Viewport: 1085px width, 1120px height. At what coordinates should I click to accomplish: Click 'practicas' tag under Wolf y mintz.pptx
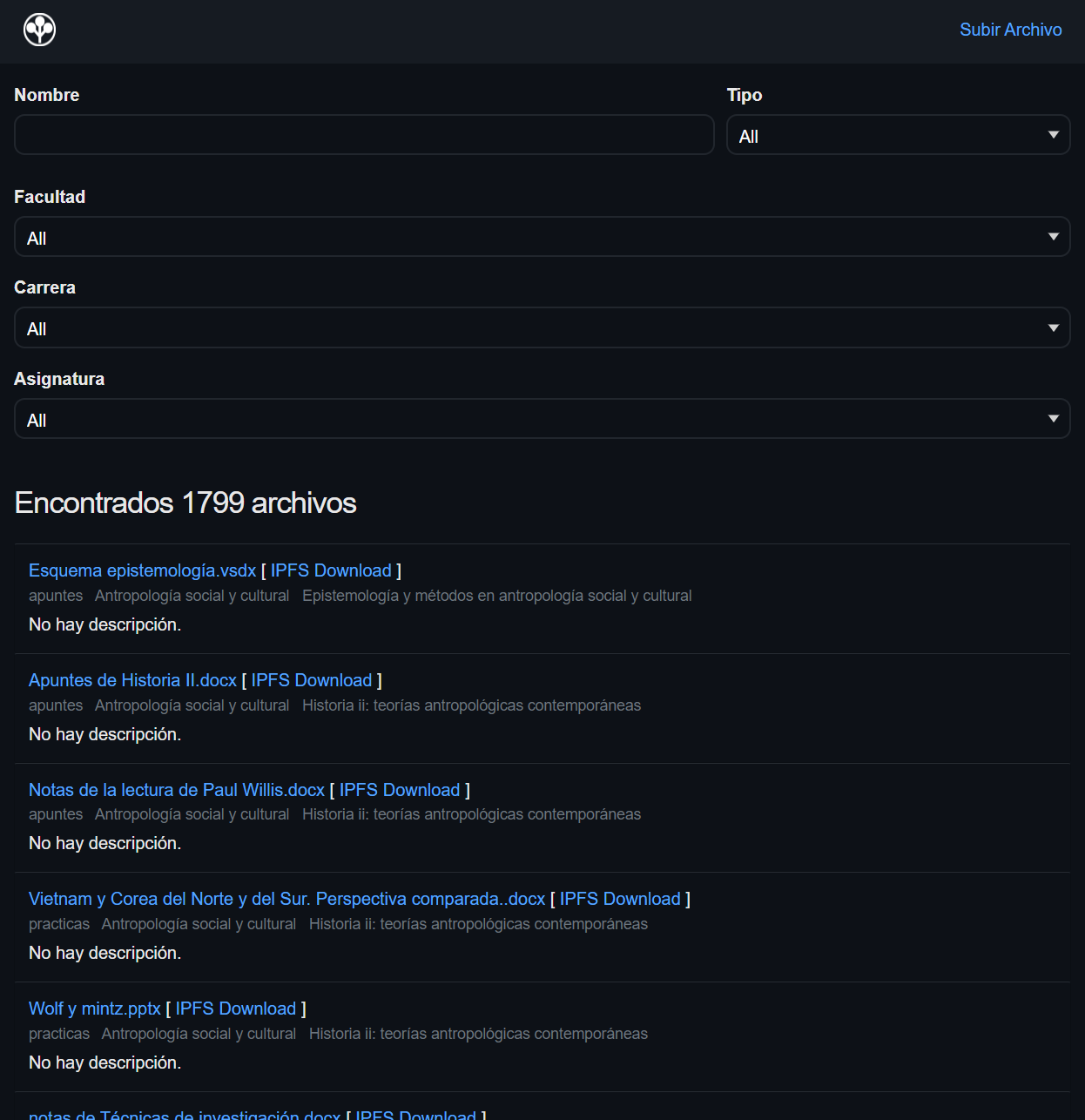pyautogui.click(x=59, y=1034)
